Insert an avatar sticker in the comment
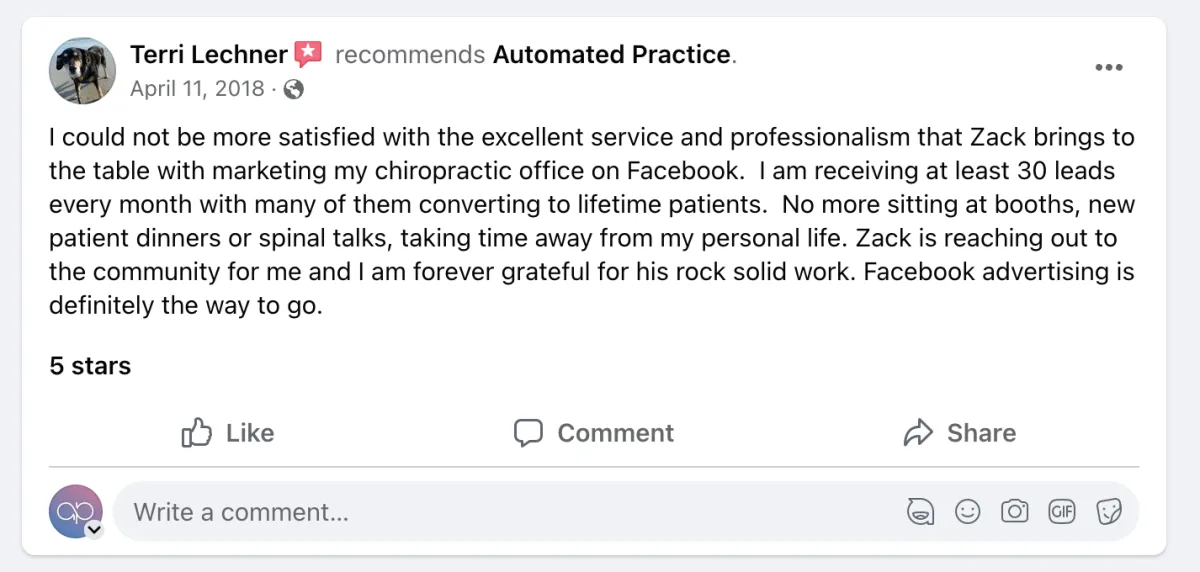Image resolution: width=1200 pixels, height=572 pixels. 920,512
